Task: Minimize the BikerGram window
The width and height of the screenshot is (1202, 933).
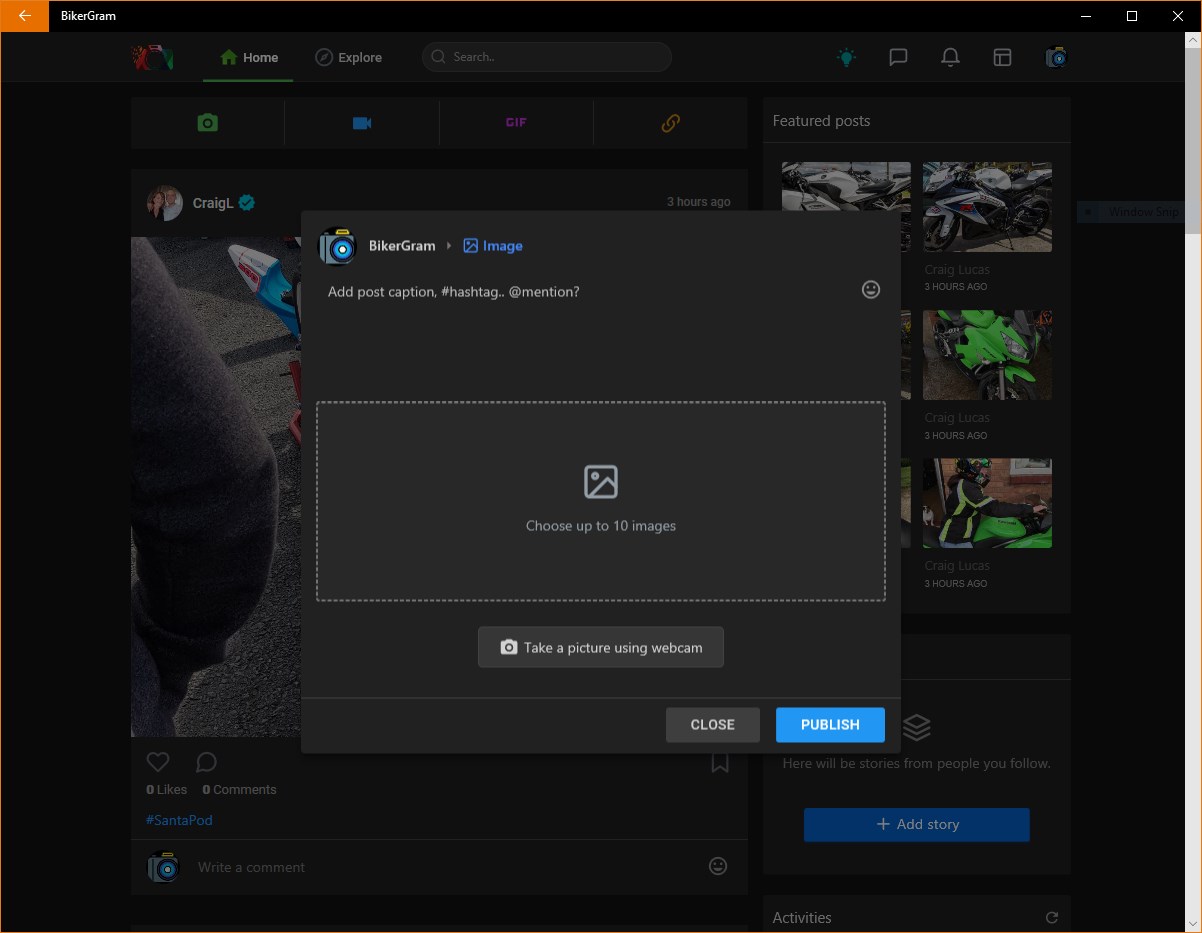Action: [x=1086, y=16]
